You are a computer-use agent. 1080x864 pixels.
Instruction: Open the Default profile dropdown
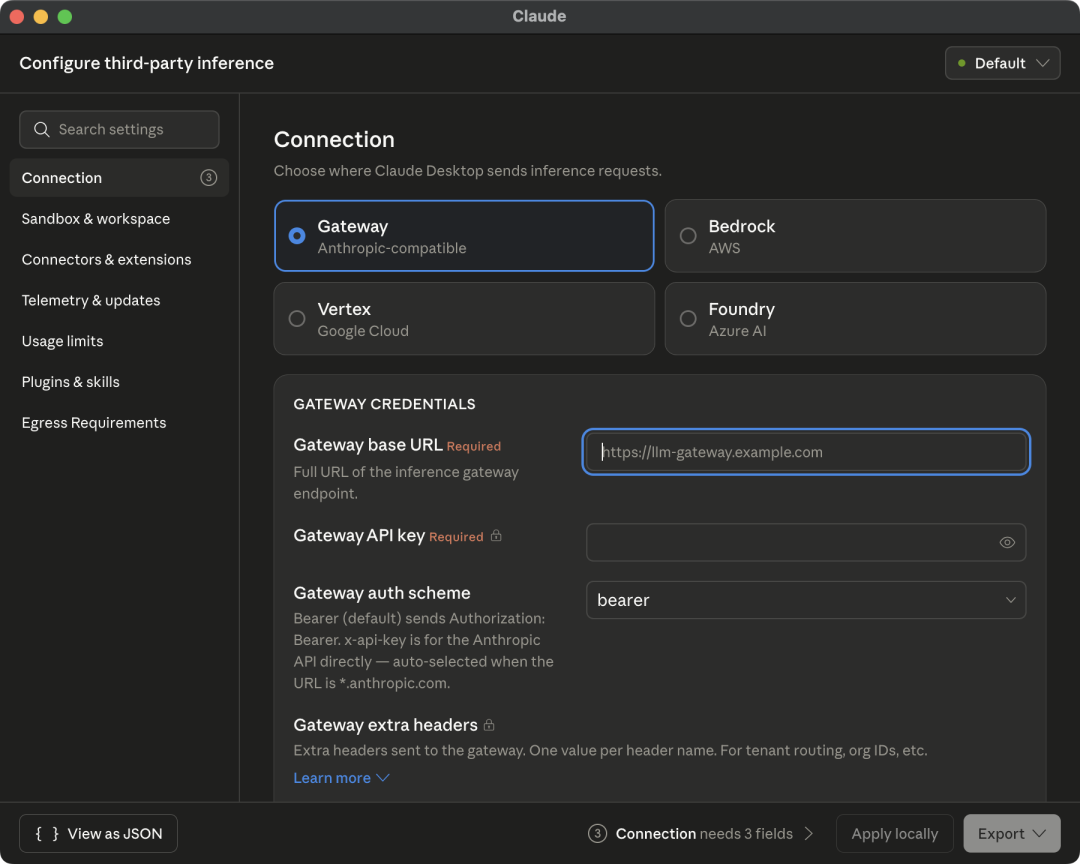pos(1002,63)
